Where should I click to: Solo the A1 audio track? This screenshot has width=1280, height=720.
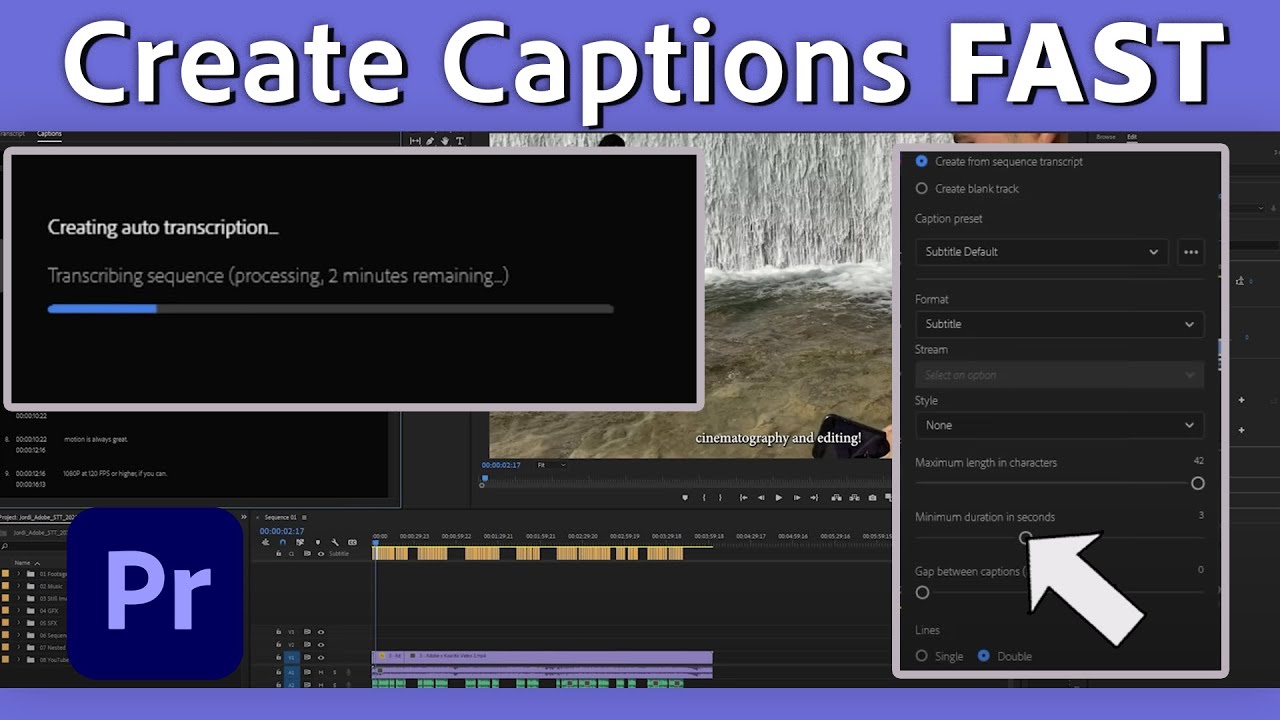tap(334, 672)
